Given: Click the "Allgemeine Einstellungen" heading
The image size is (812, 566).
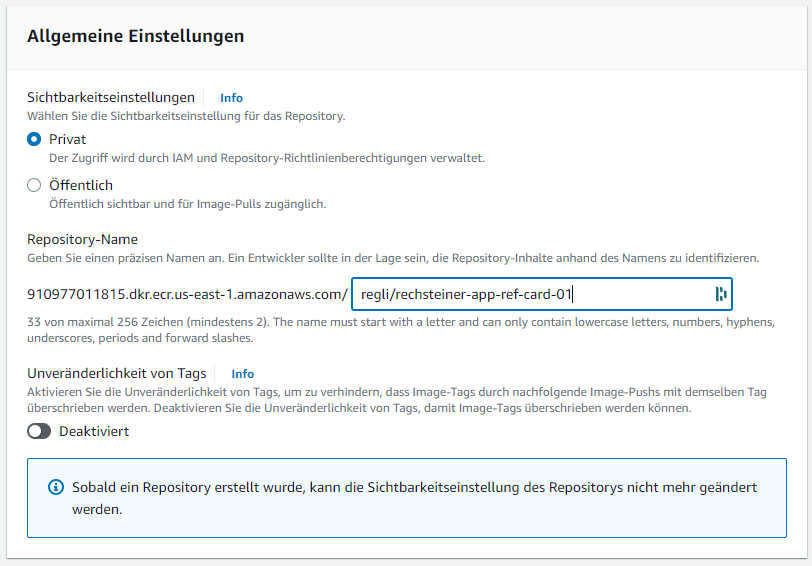Looking at the screenshot, I should tap(136, 36).
